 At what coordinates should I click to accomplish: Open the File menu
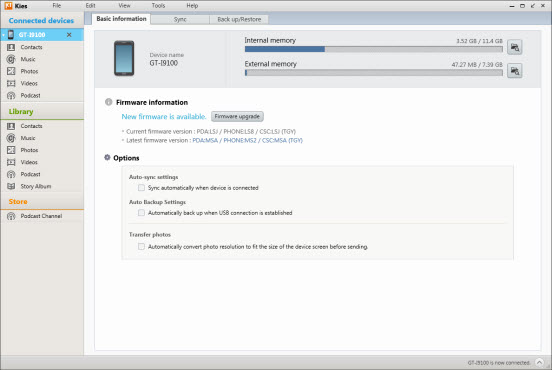57,6
